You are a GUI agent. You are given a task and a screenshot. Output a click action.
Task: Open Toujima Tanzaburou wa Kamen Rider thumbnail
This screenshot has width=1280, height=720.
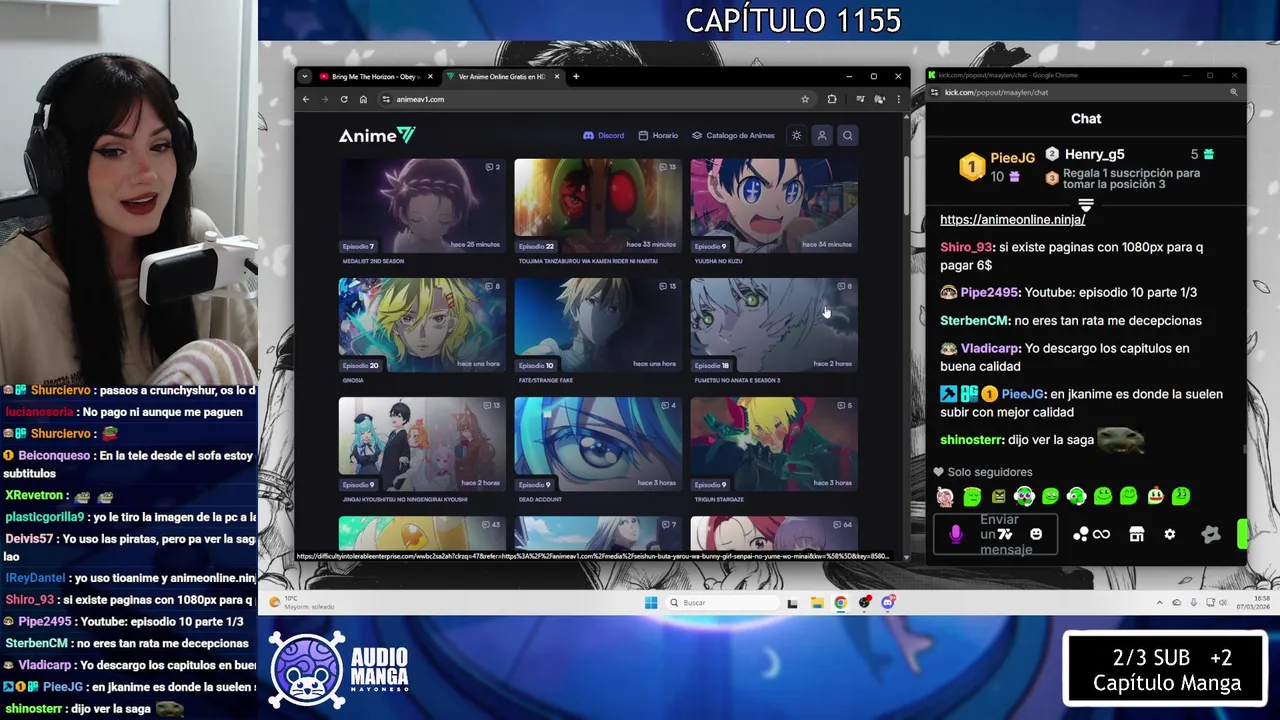click(598, 206)
